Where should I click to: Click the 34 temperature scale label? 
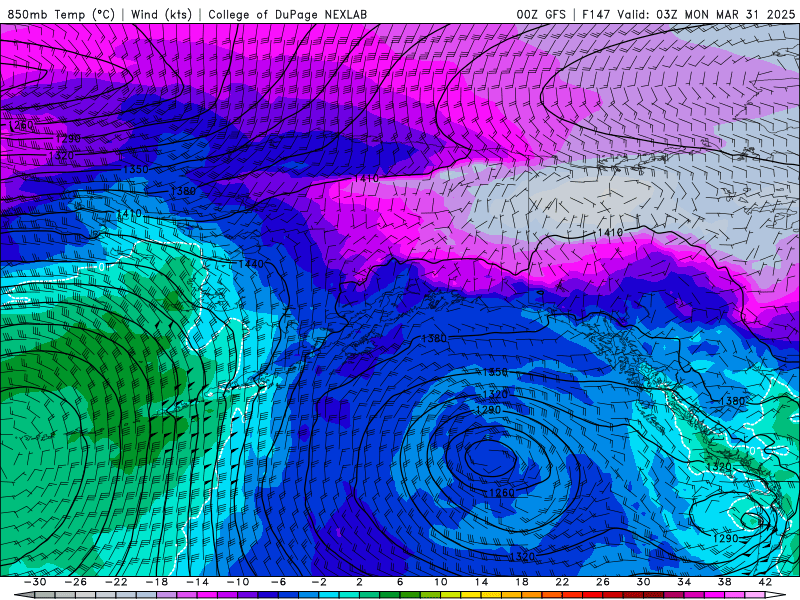click(x=684, y=582)
